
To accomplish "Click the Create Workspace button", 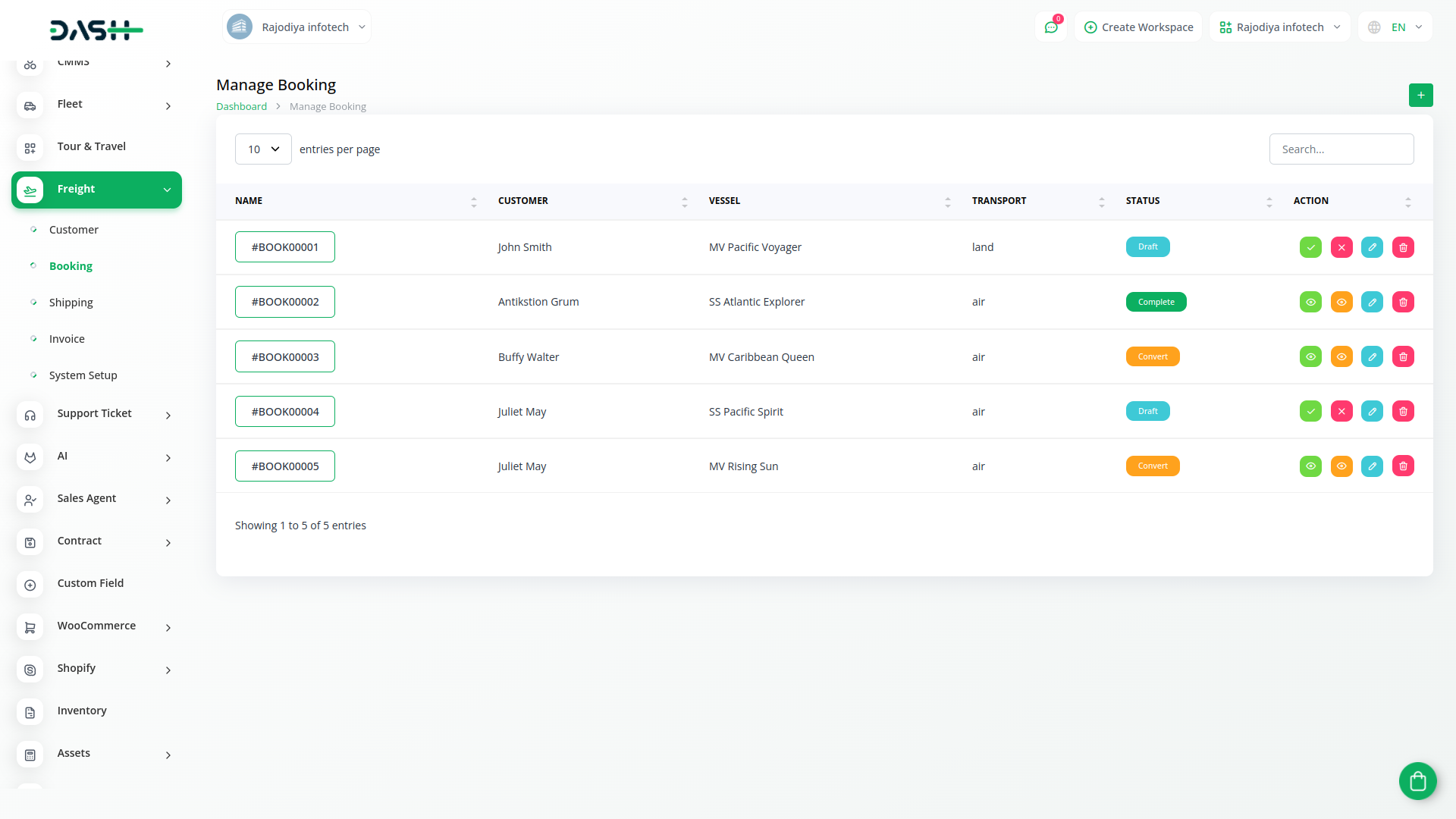I will pos(1138,27).
